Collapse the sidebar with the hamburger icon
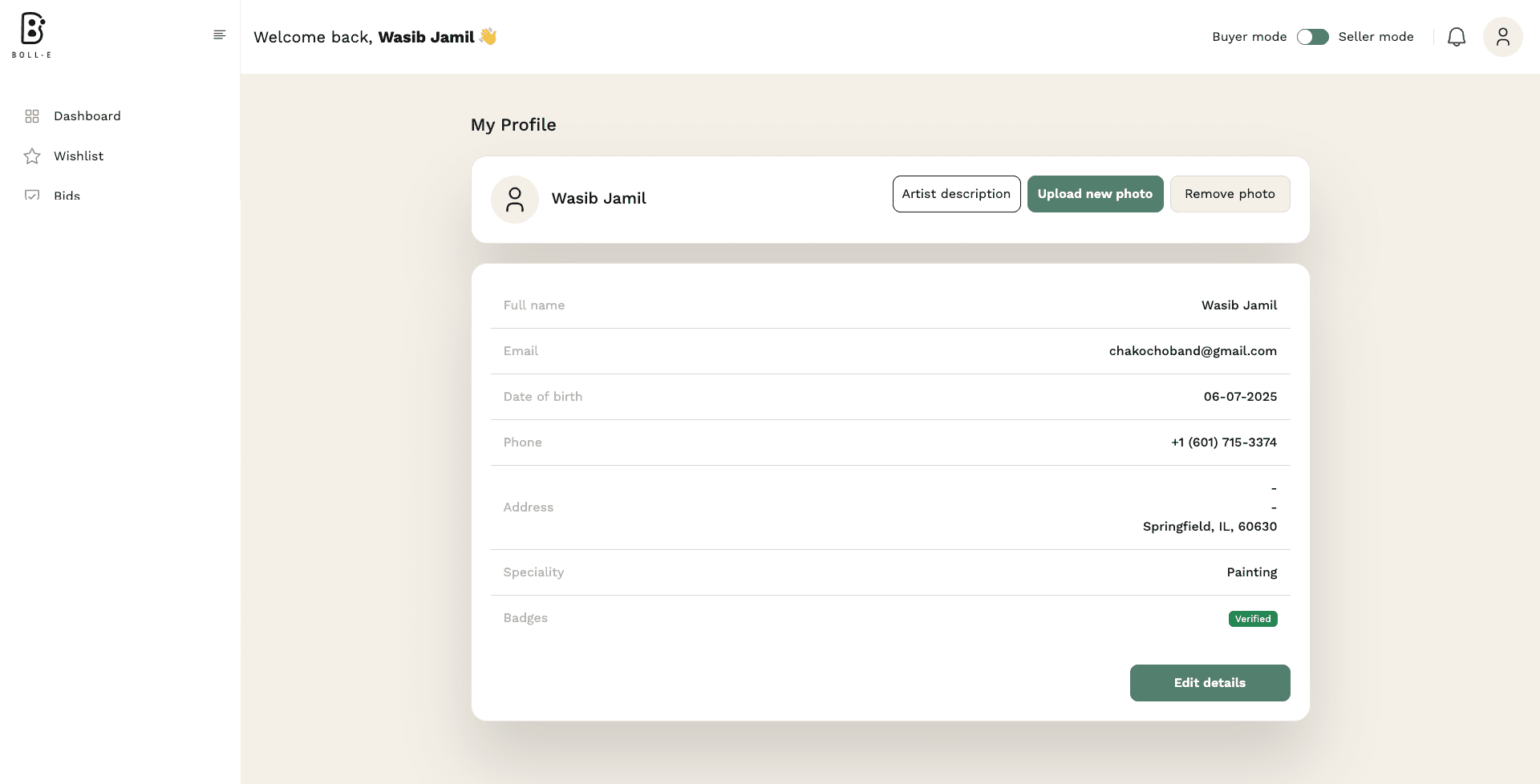This screenshot has height=784, width=1540. (219, 34)
